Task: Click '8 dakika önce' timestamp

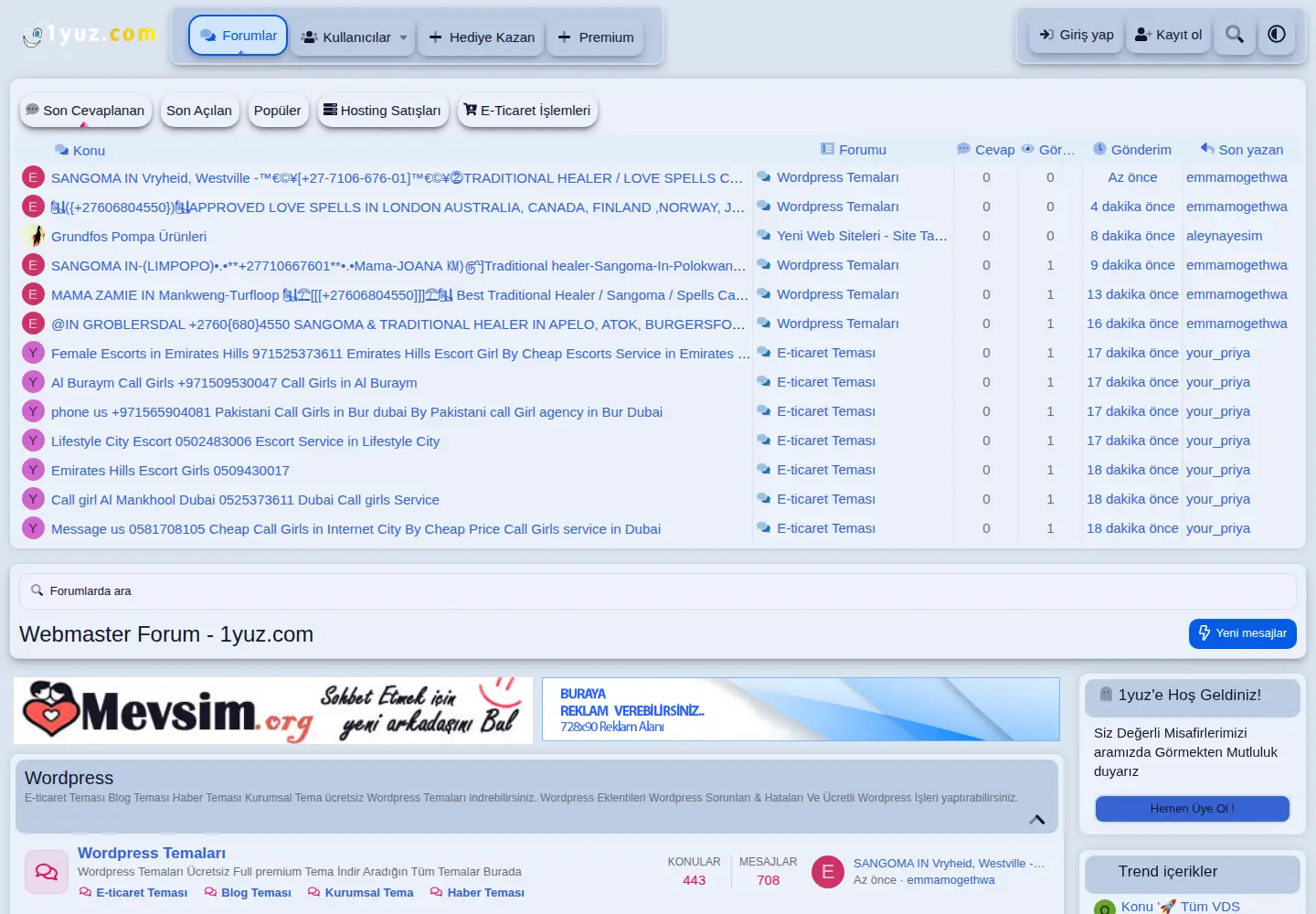Action: [x=1132, y=236]
